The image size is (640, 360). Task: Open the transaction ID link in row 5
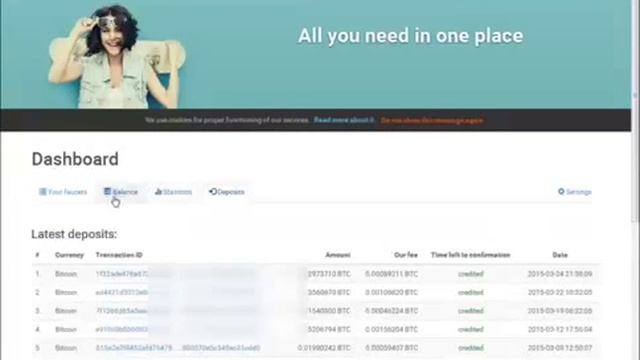[x=178, y=348]
